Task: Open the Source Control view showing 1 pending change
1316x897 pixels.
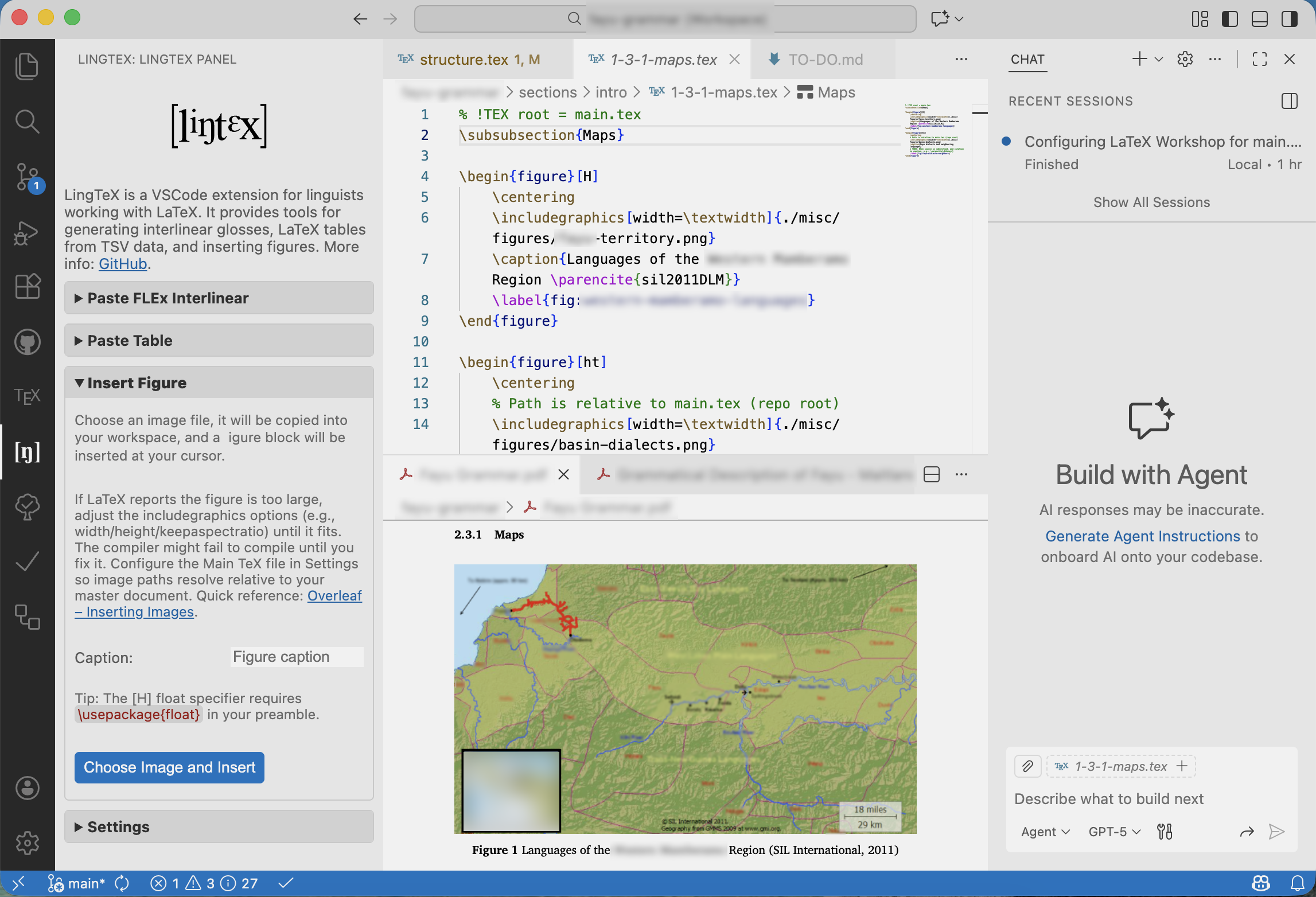Action: pos(26,177)
